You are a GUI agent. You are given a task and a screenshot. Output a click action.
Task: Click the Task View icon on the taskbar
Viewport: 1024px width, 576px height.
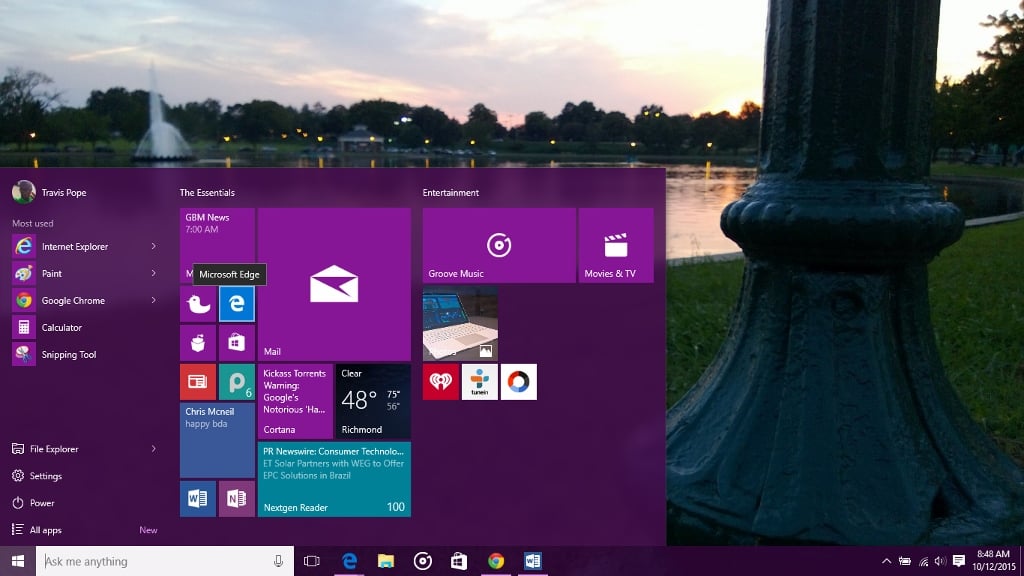[313, 561]
